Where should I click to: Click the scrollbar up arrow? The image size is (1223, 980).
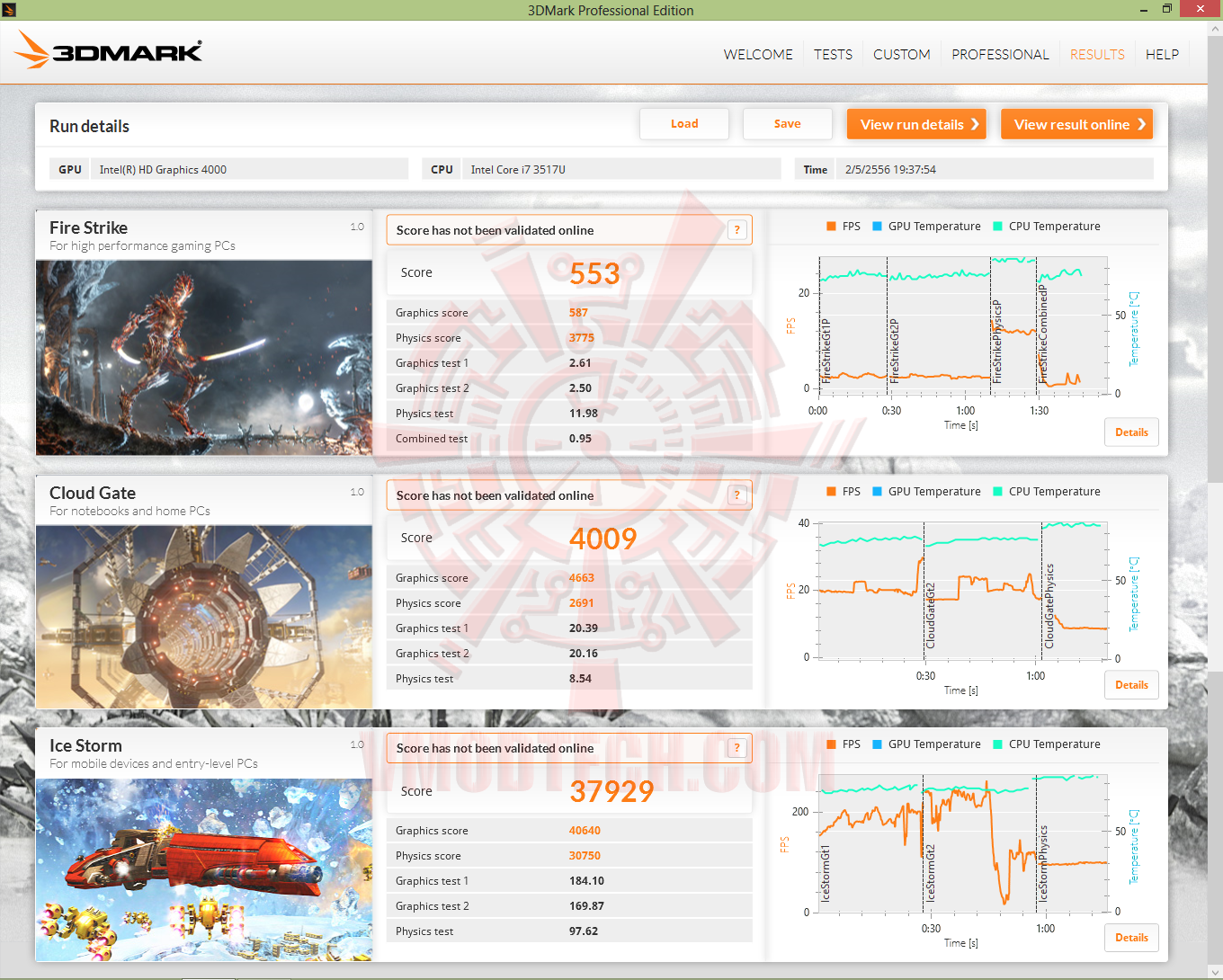coord(1215,29)
